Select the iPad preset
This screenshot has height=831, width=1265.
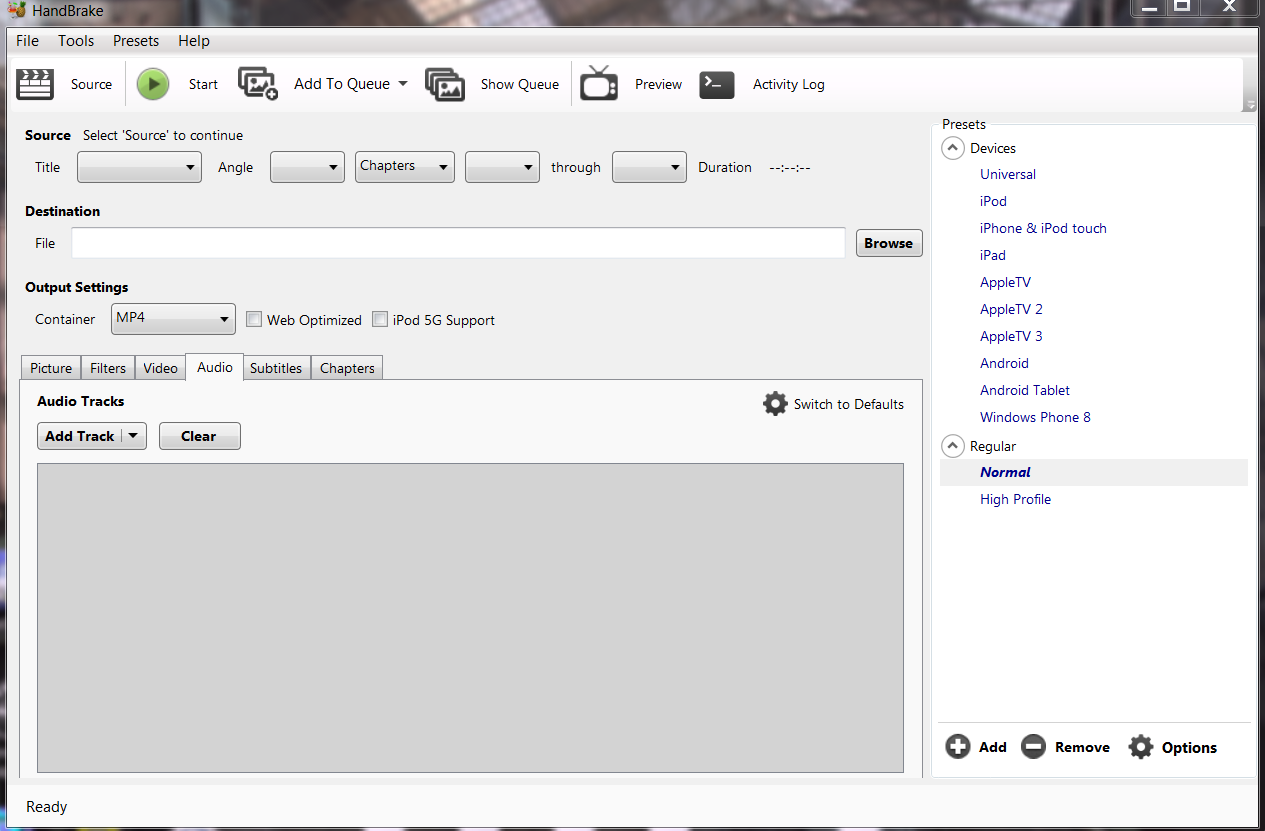coord(993,255)
